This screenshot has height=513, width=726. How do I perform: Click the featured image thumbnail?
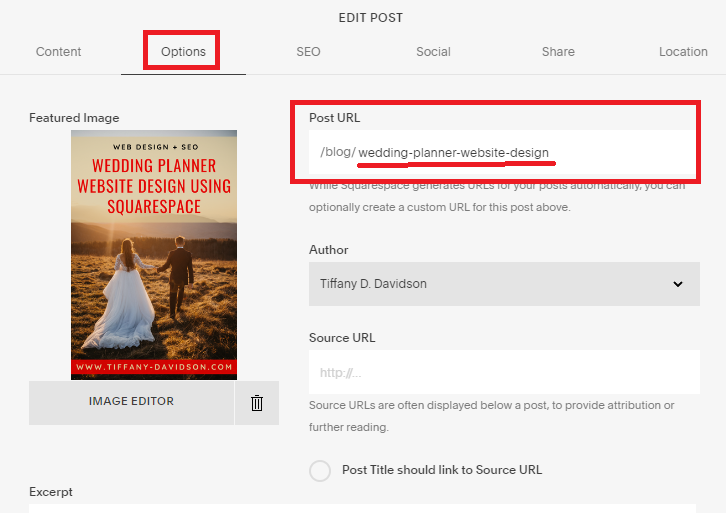(154, 255)
